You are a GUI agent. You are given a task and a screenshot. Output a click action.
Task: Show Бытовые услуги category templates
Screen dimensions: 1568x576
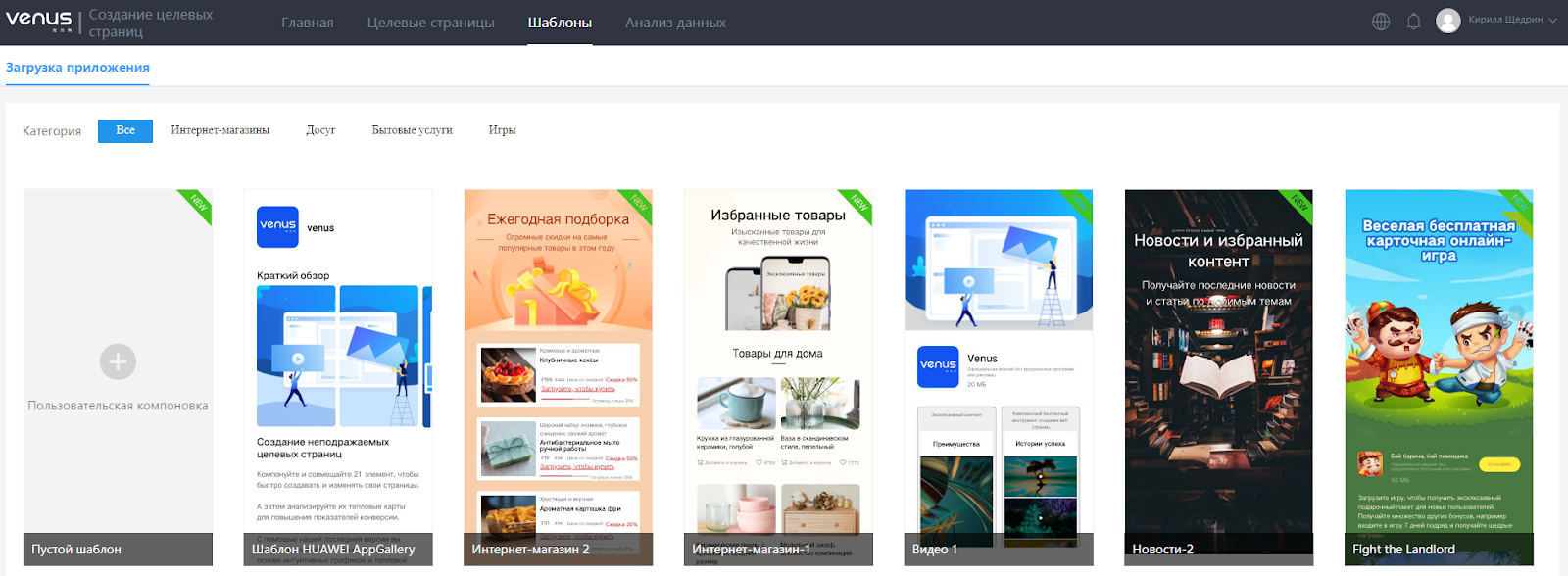412,130
